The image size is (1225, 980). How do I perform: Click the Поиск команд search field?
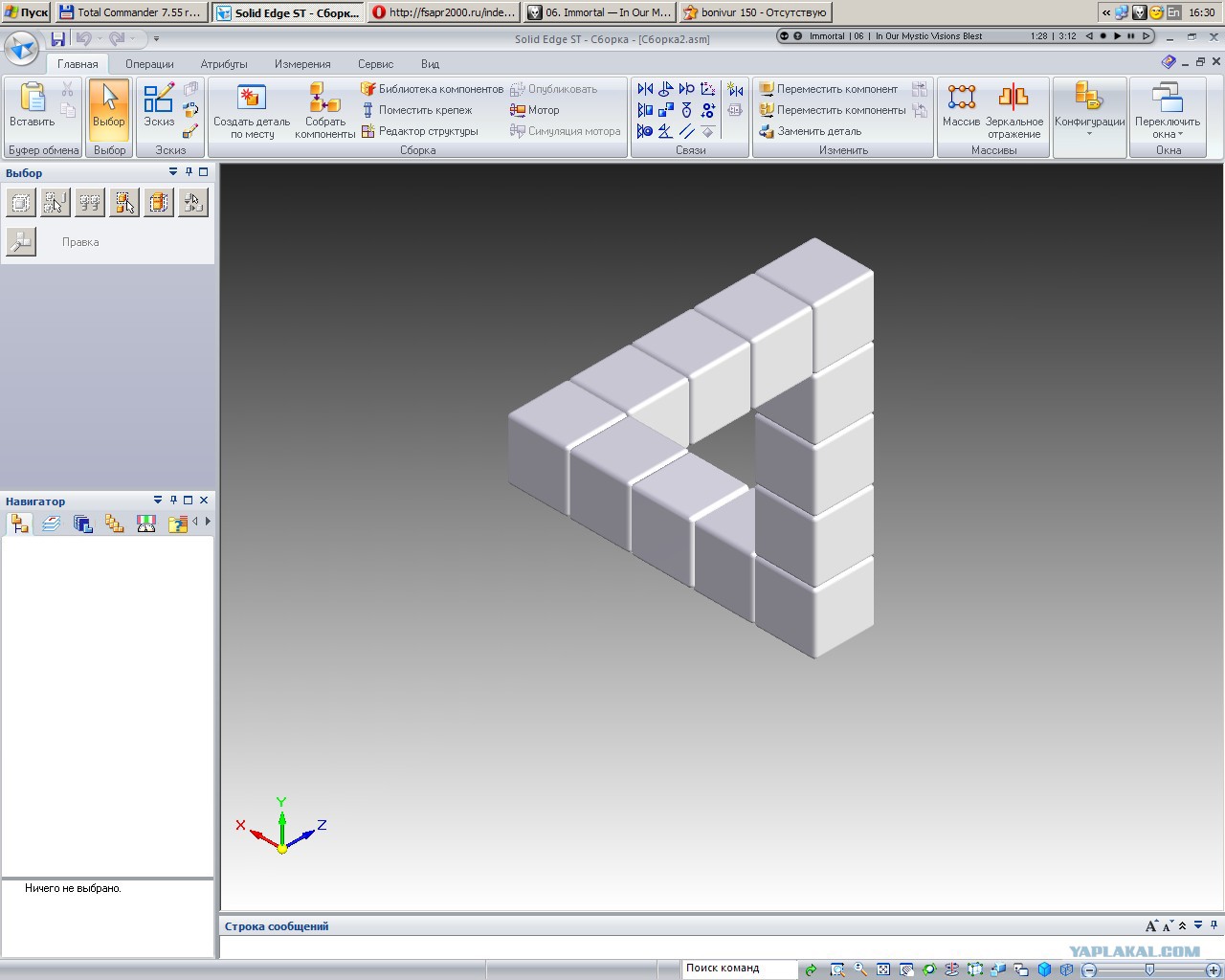click(x=739, y=969)
